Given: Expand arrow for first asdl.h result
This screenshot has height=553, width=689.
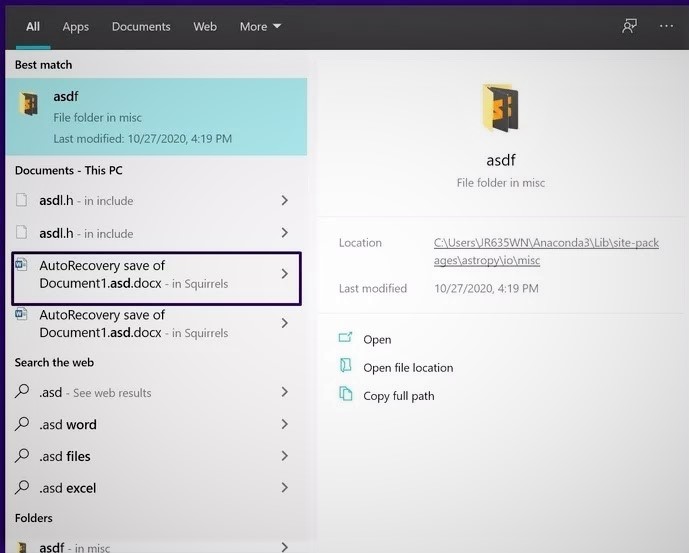Looking at the screenshot, I should [x=285, y=201].
